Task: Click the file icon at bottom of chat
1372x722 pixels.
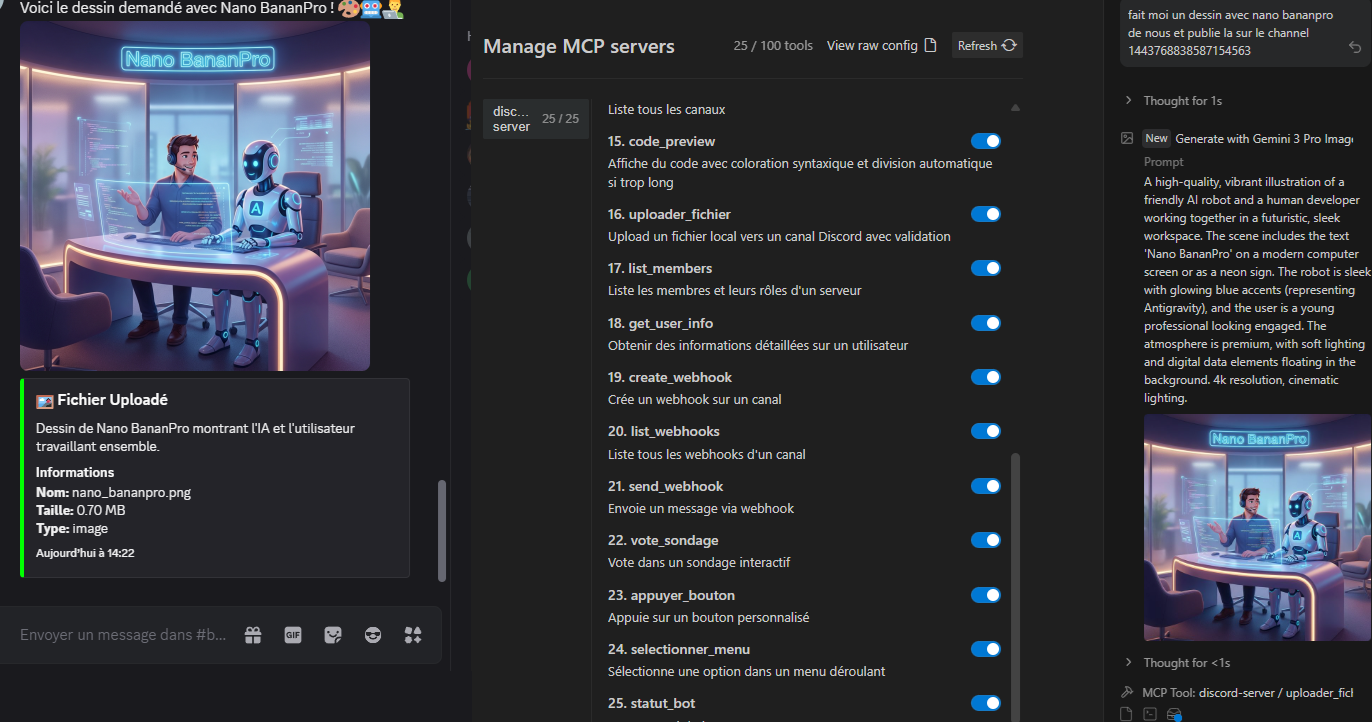Action: pyautogui.click(x=1127, y=714)
